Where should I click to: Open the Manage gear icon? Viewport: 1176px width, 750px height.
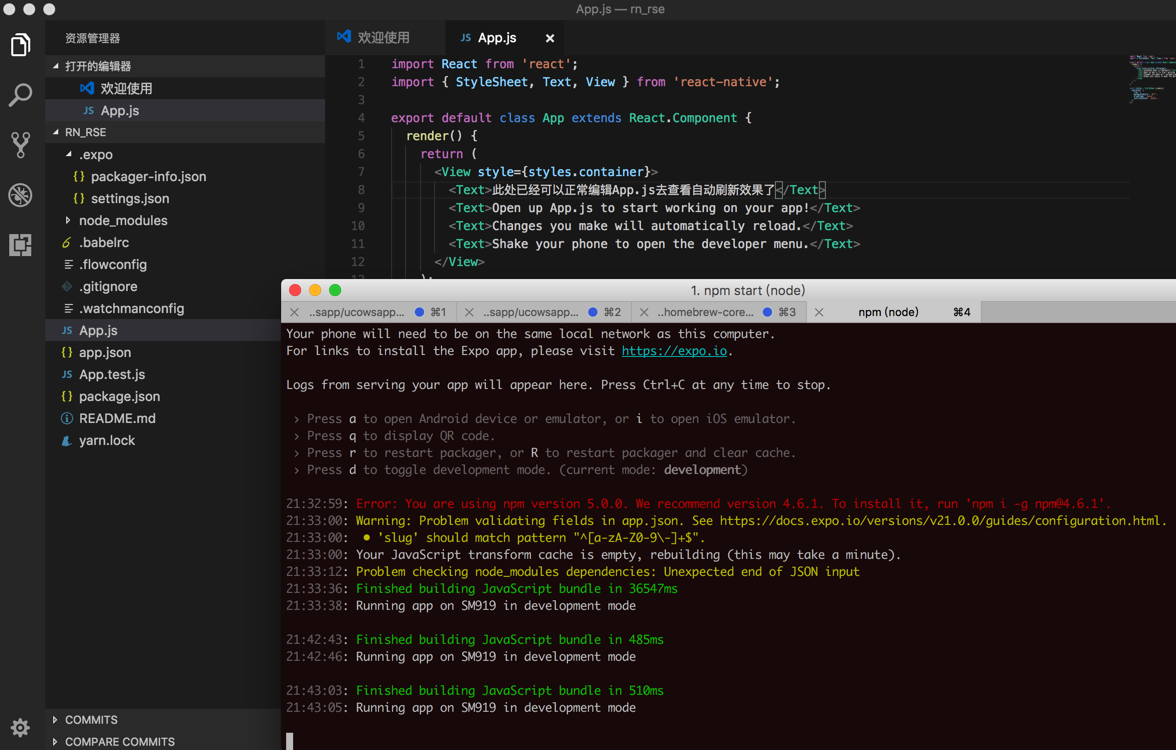[x=21, y=727]
